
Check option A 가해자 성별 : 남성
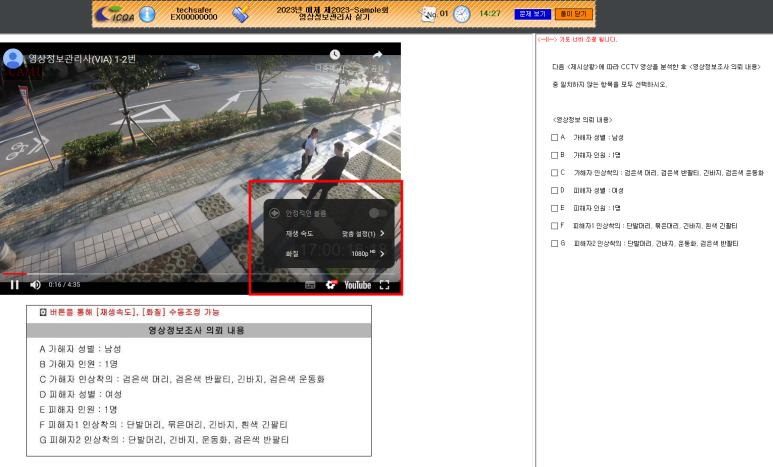click(x=554, y=138)
